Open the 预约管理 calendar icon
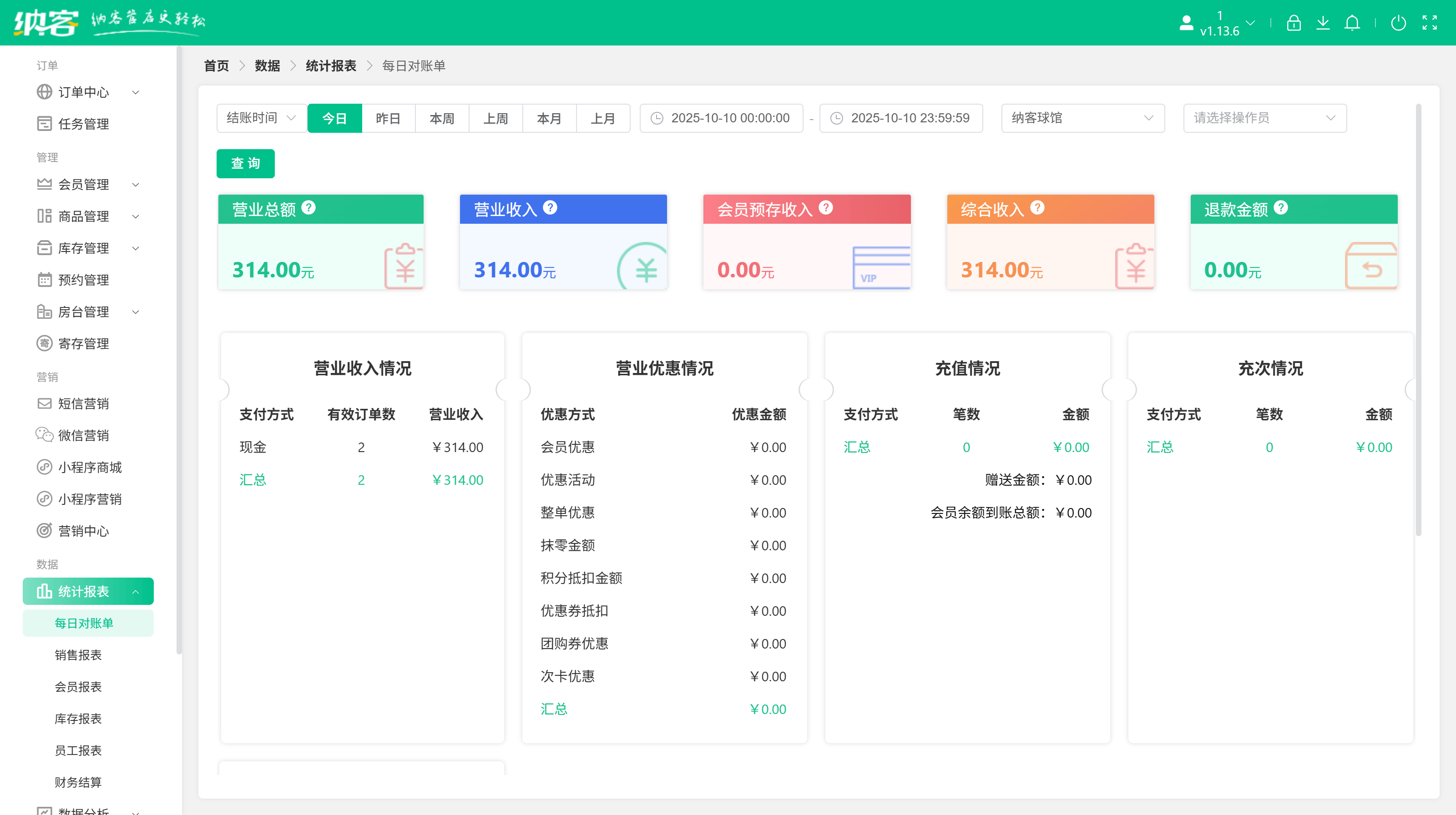The image size is (1456, 815). (x=45, y=280)
